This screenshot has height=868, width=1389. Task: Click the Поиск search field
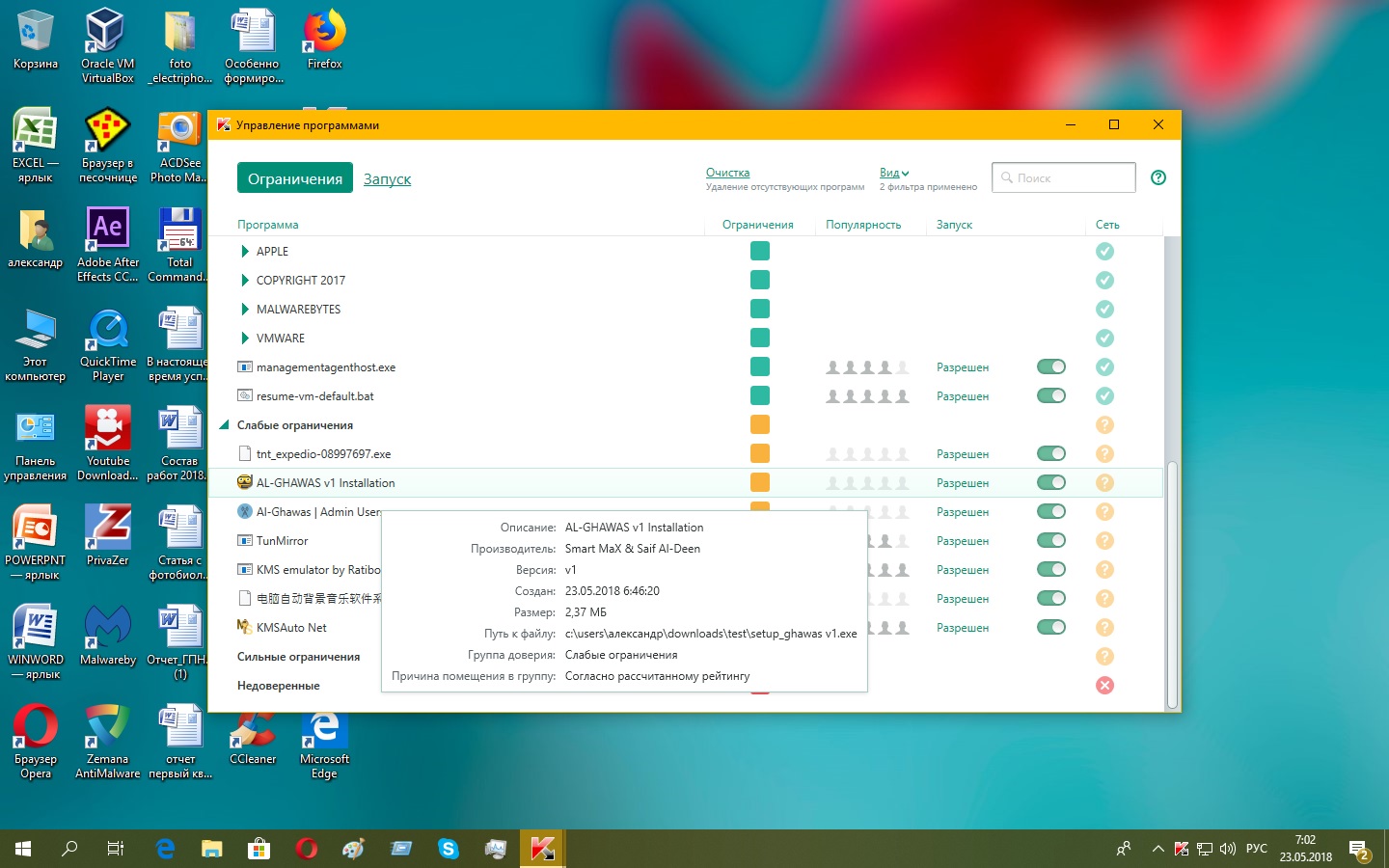(1064, 177)
